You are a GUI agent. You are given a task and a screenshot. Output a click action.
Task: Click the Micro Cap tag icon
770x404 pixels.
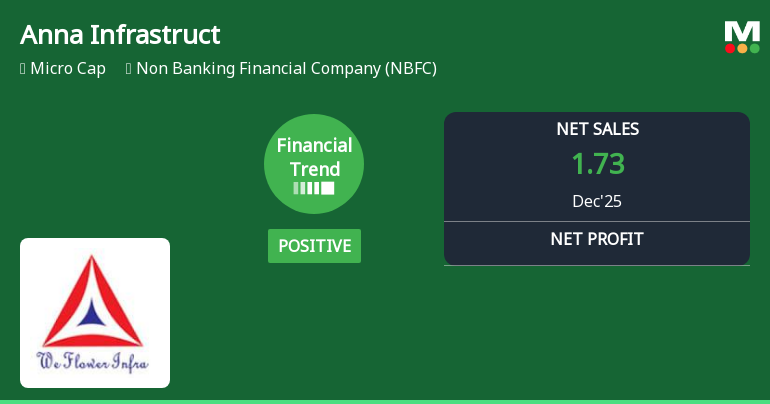(x=23, y=69)
